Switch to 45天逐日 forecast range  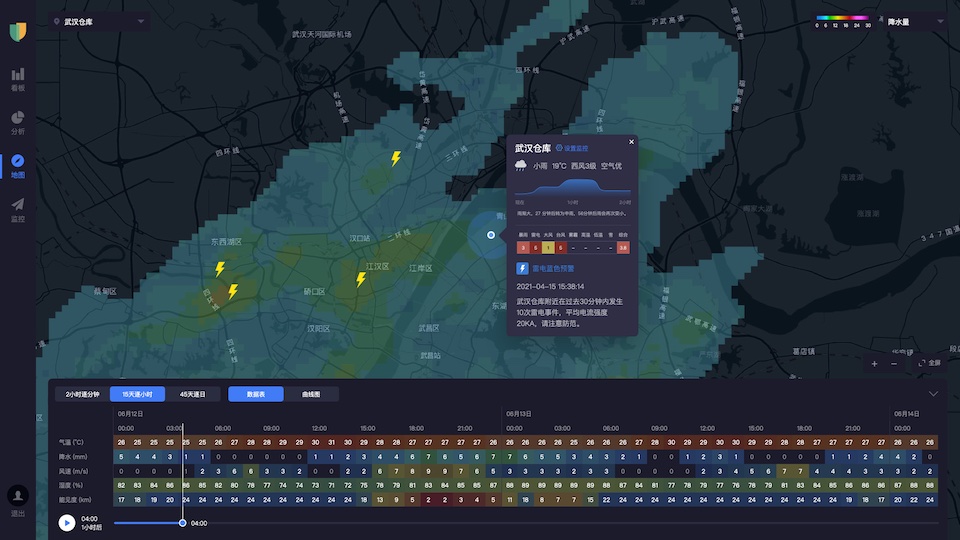point(193,394)
